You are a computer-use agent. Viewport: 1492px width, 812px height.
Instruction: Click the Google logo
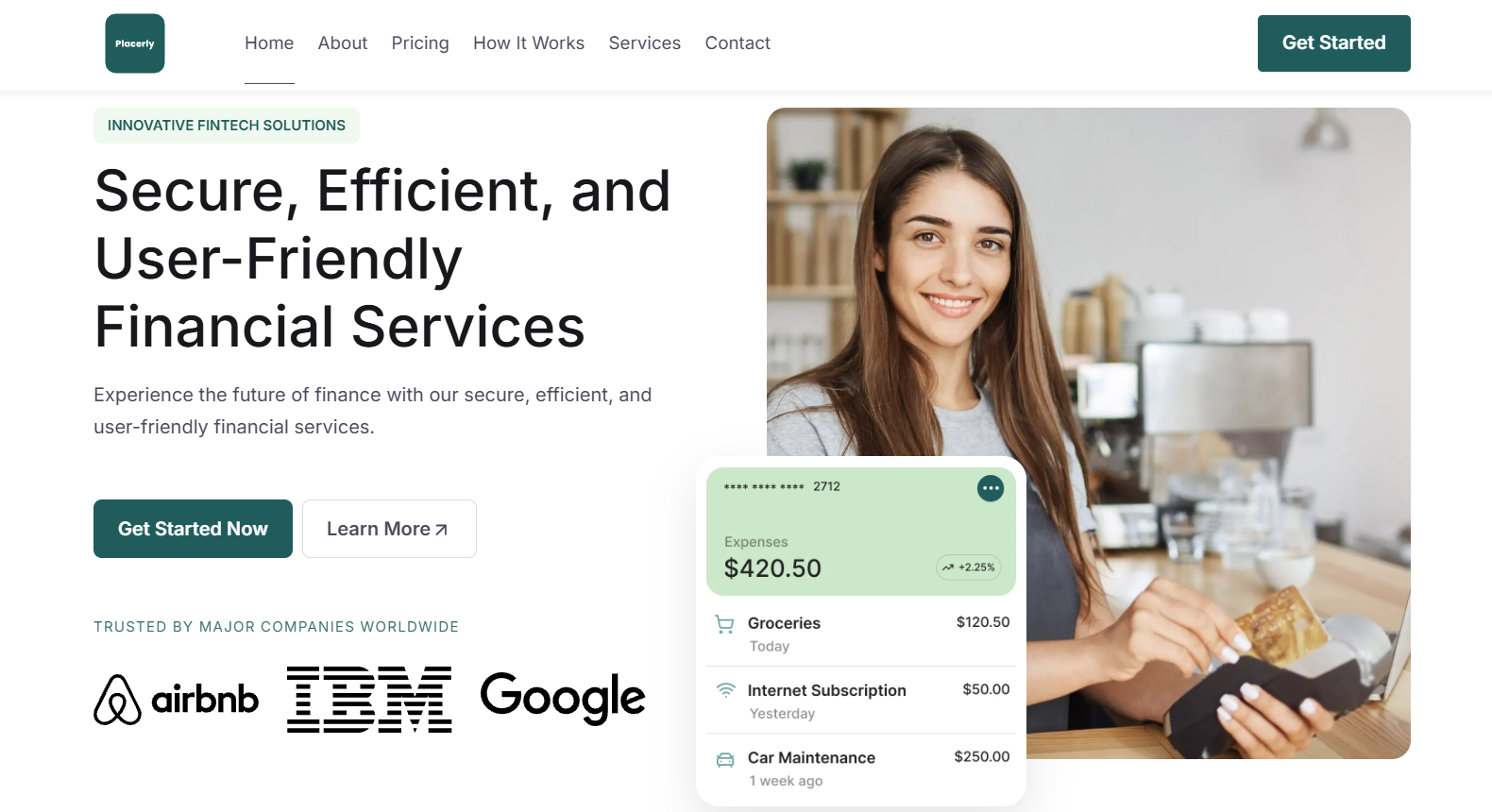[x=563, y=699]
